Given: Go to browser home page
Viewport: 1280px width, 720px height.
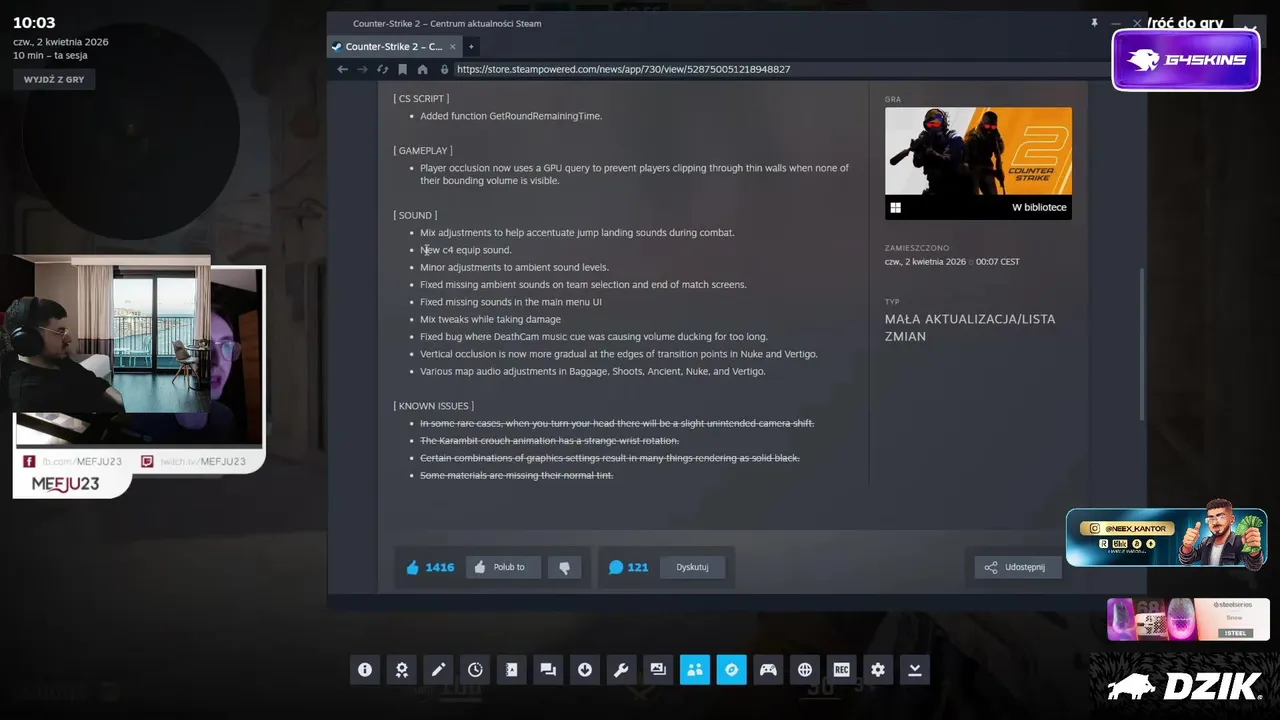Looking at the screenshot, I should (422, 69).
